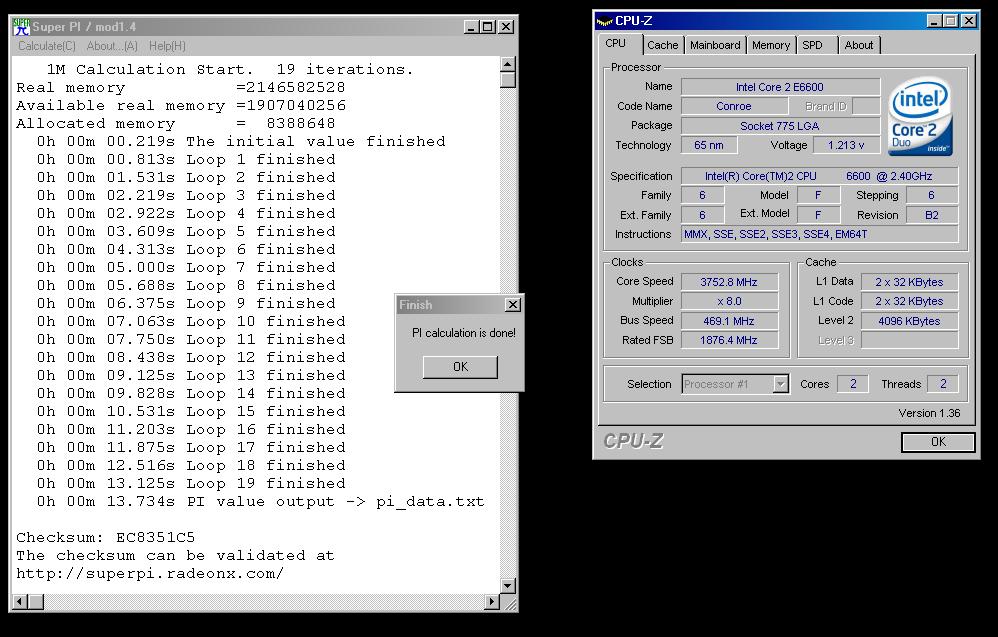Click the Voltage value '1.213 v'
Screen dimensions: 998x637
(846, 145)
